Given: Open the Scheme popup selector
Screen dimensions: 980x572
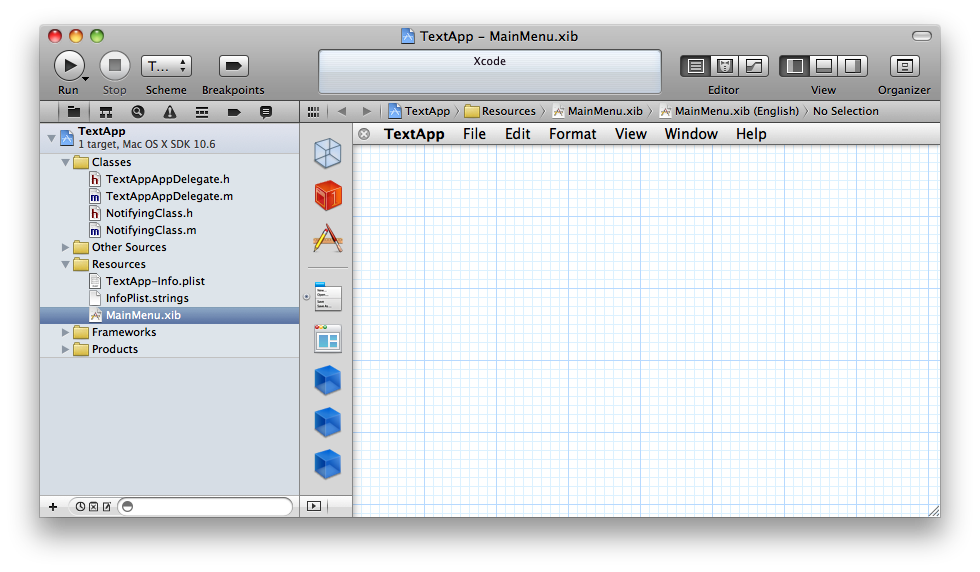Looking at the screenshot, I should pos(166,66).
